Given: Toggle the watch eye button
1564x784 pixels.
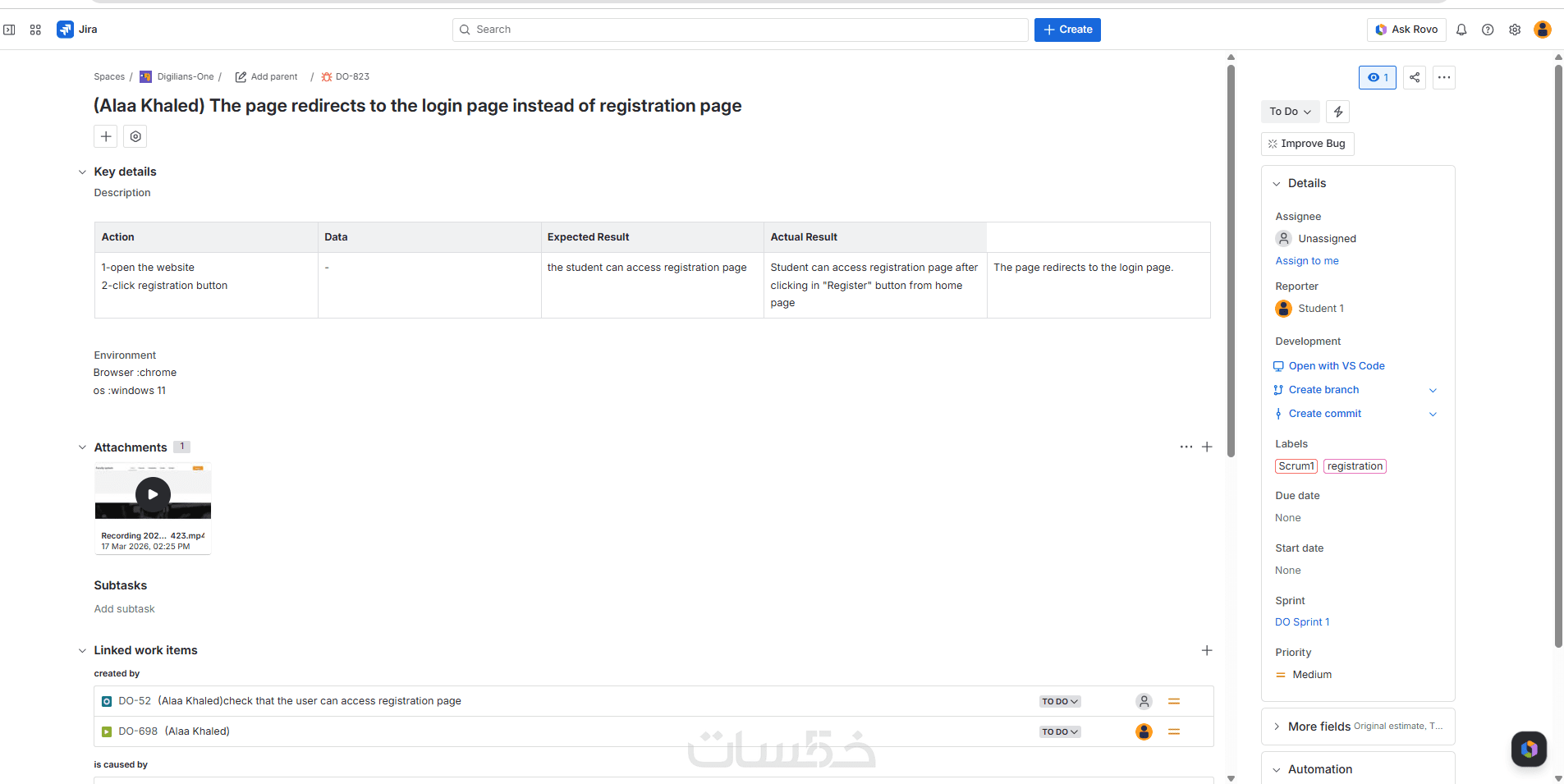Looking at the screenshot, I should [1378, 78].
